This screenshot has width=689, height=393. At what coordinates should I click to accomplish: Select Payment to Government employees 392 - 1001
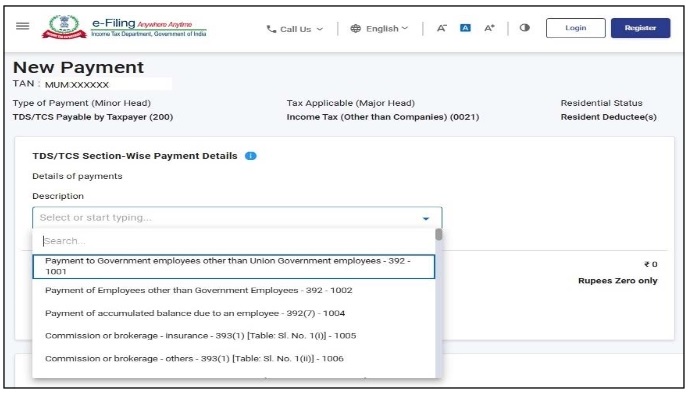point(233,266)
